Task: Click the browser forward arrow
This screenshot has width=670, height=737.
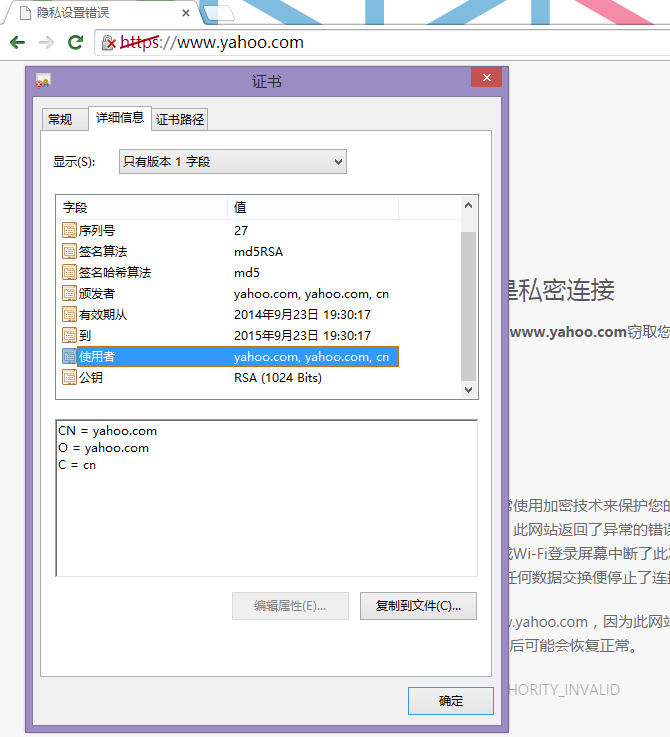Action: [46, 43]
